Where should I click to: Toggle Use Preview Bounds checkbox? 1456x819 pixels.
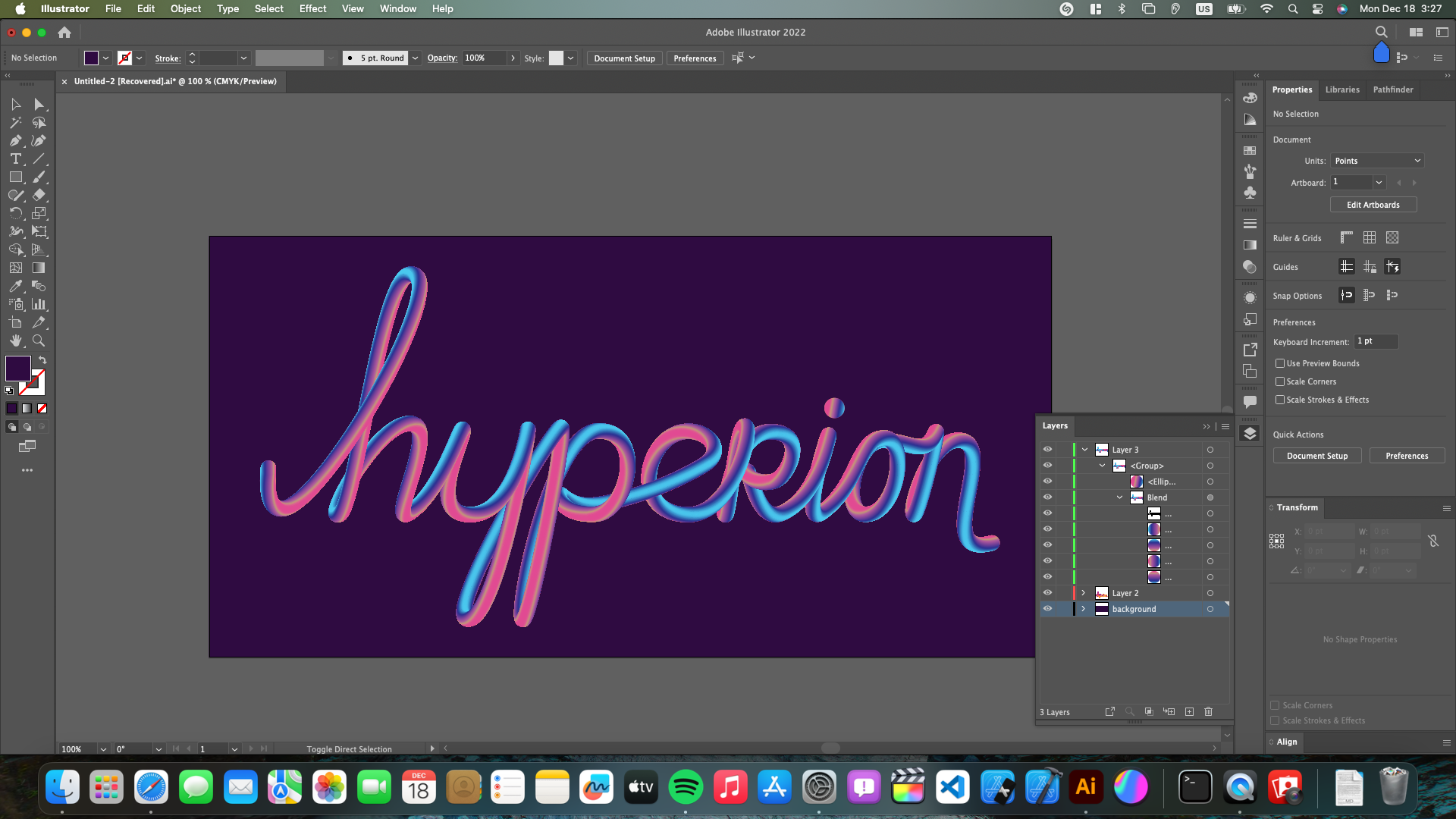(x=1280, y=364)
